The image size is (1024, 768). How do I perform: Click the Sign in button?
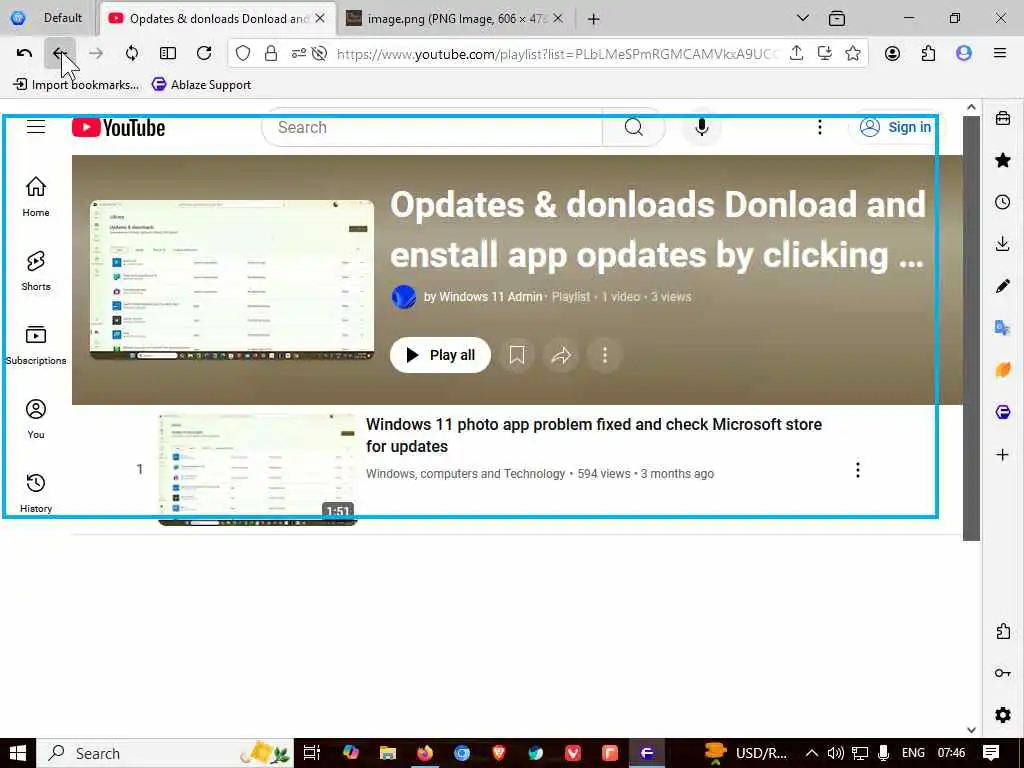(x=895, y=127)
